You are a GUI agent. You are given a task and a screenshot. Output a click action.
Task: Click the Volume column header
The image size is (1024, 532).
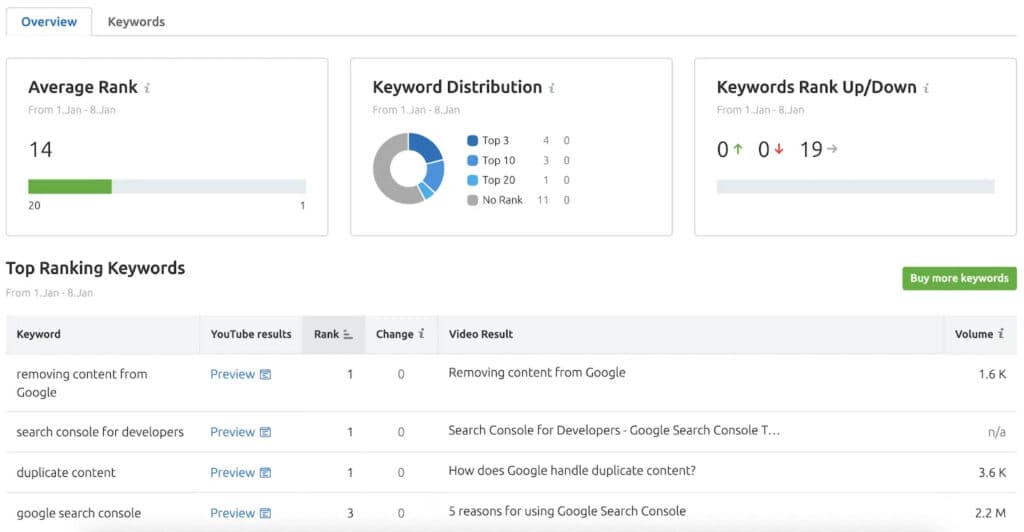tap(973, 334)
